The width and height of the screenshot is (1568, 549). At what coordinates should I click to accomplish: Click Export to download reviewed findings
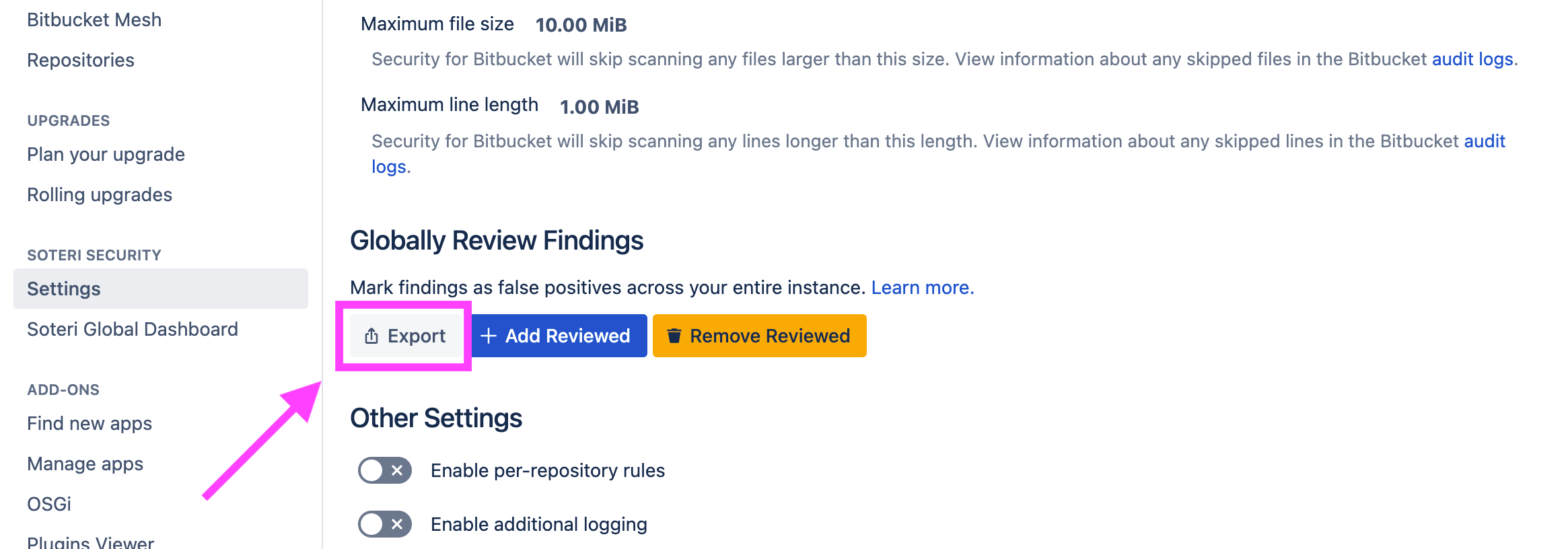point(406,335)
